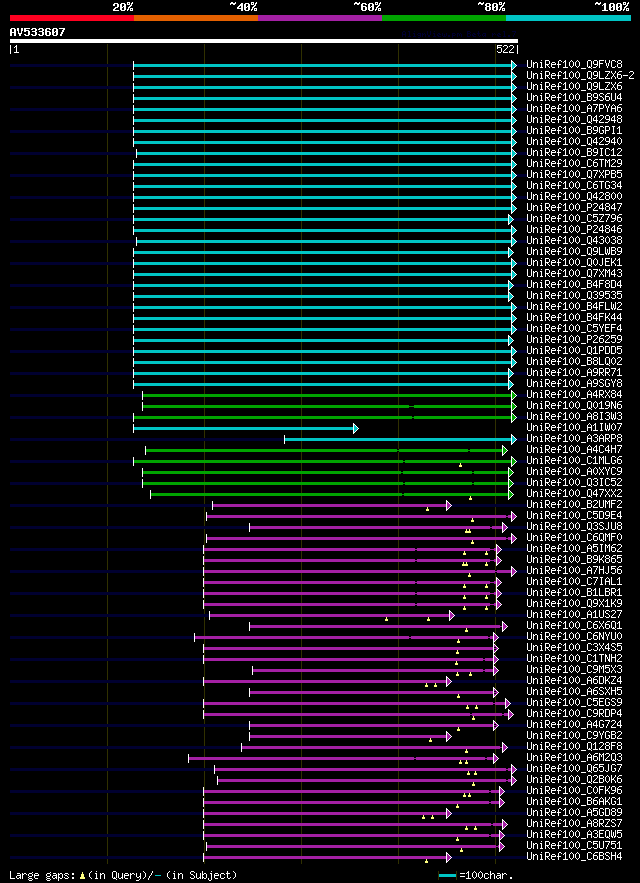Select the UniRef100_B9IC12 hit label
Screen dimensions: 640x883
tap(575, 153)
